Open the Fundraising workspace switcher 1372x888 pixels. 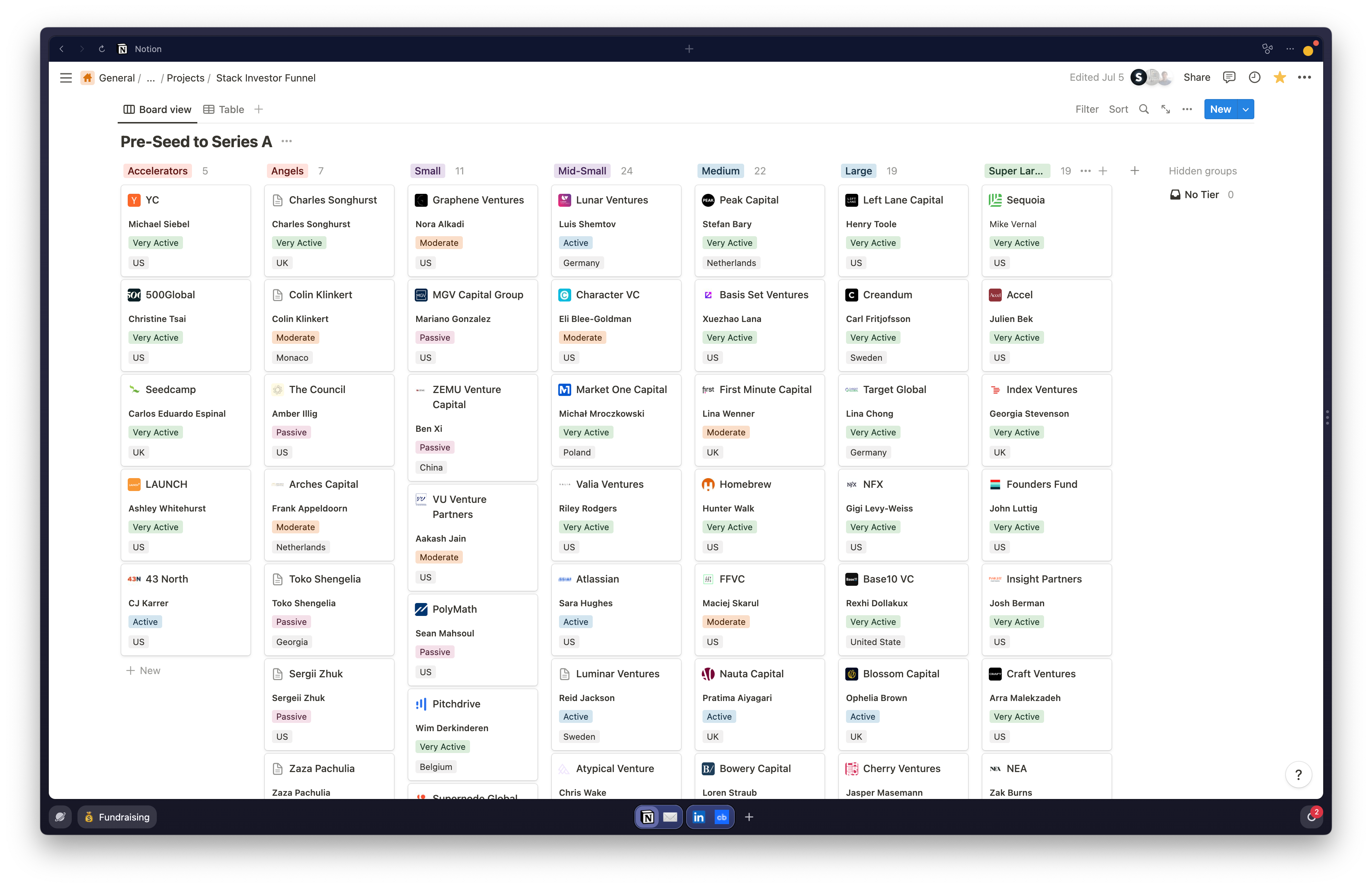coord(117,817)
